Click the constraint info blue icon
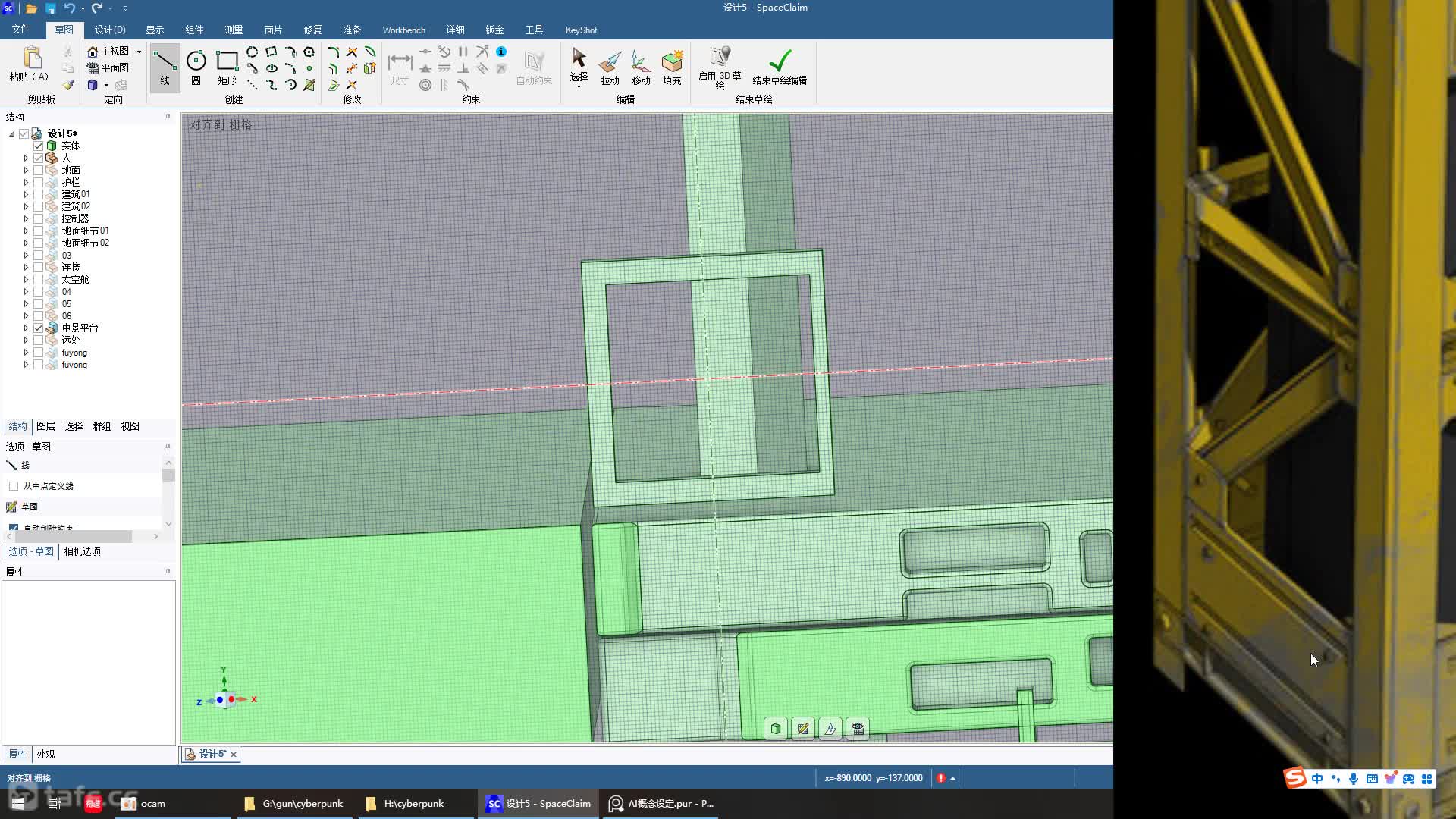The height and width of the screenshot is (819, 1456). pos(501,52)
